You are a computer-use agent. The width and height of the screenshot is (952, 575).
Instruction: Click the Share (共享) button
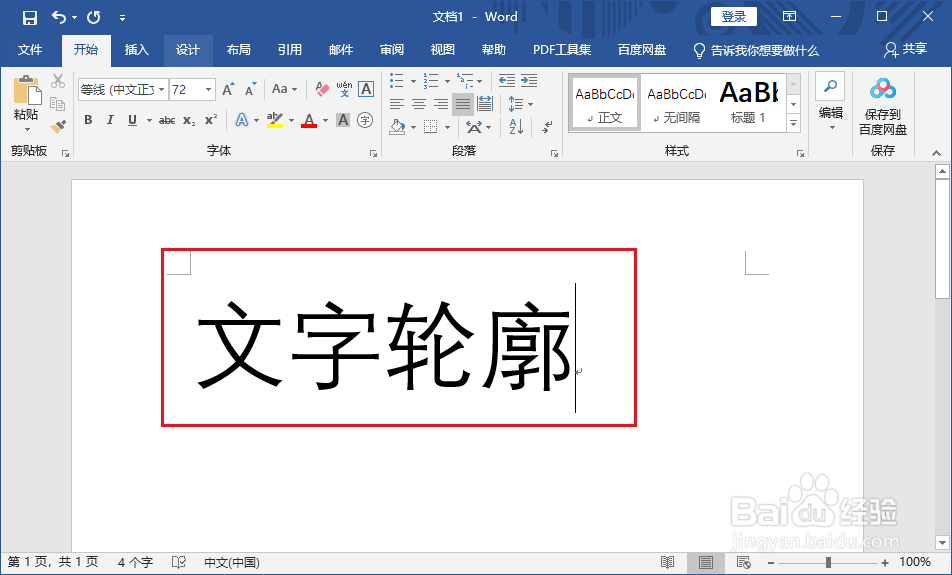(905, 49)
